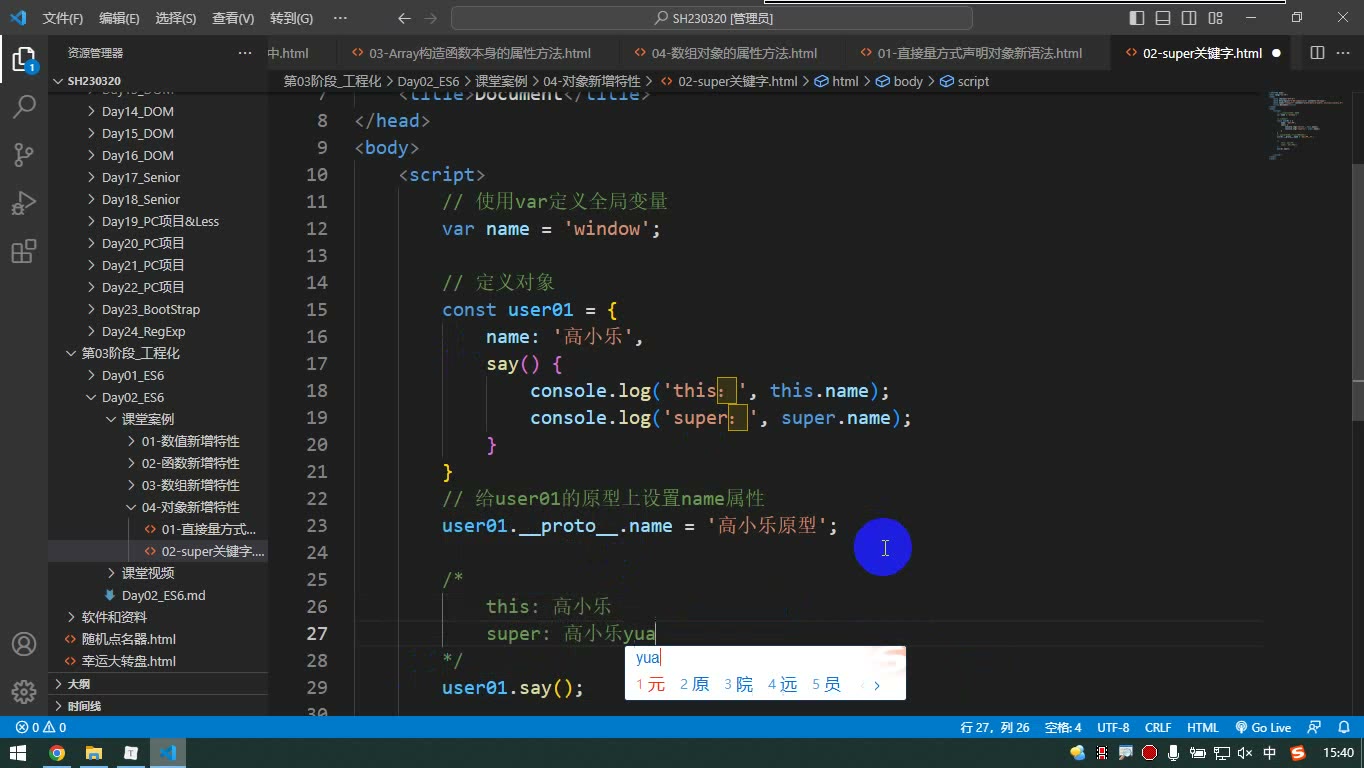Open the Manage gear settings icon
This screenshot has height=768, width=1364.
23,692
